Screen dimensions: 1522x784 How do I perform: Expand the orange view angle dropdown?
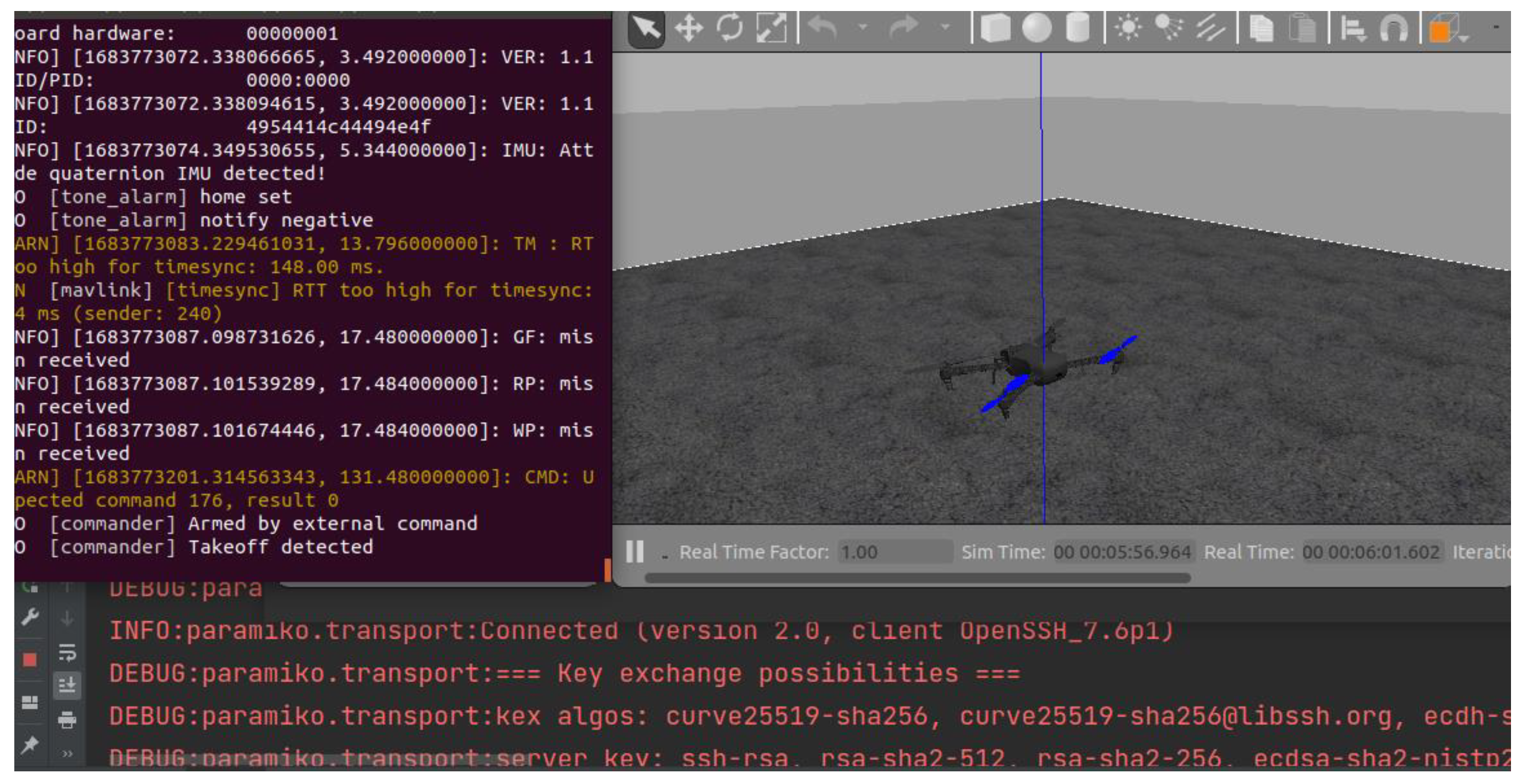tap(1465, 38)
